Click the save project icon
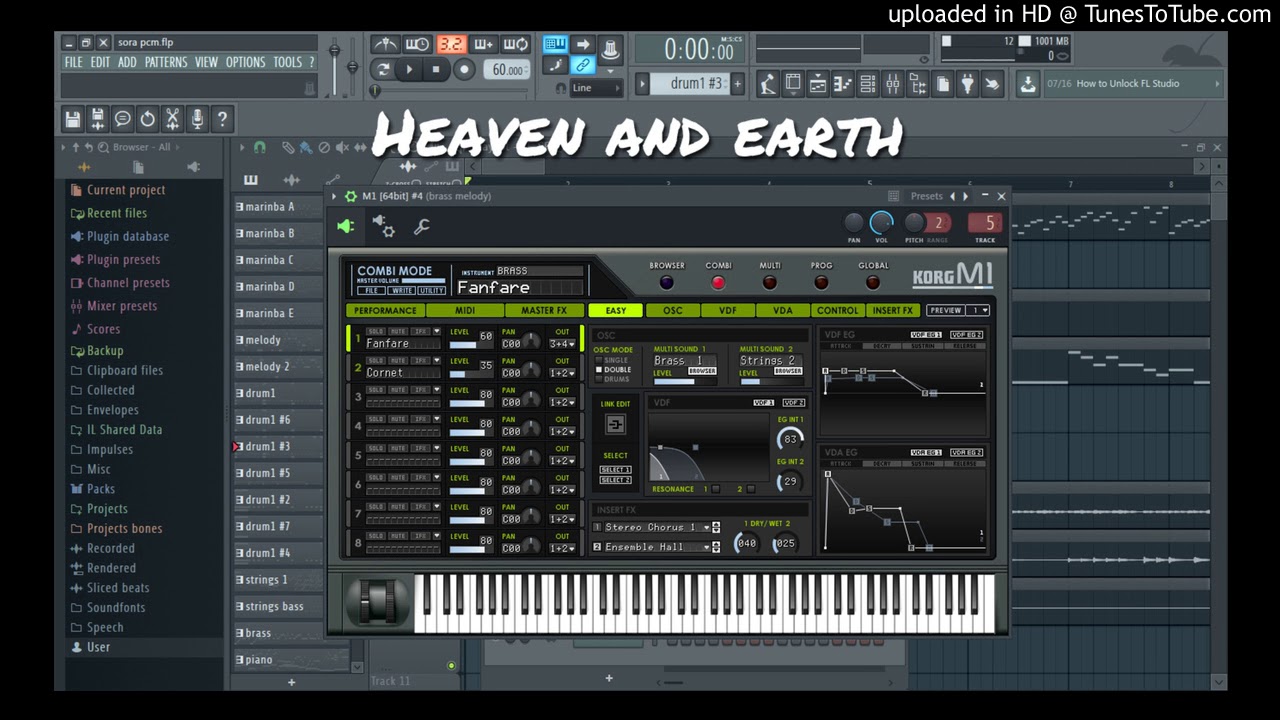This screenshot has width=1280, height=720. tap(72, 119)
